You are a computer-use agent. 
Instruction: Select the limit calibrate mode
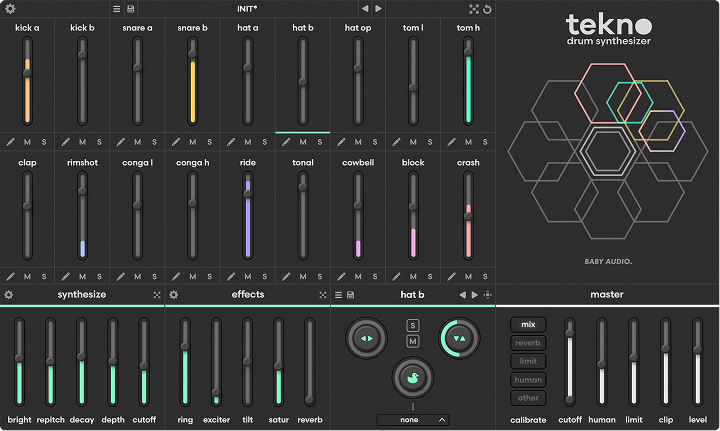[x=528, y=361]
